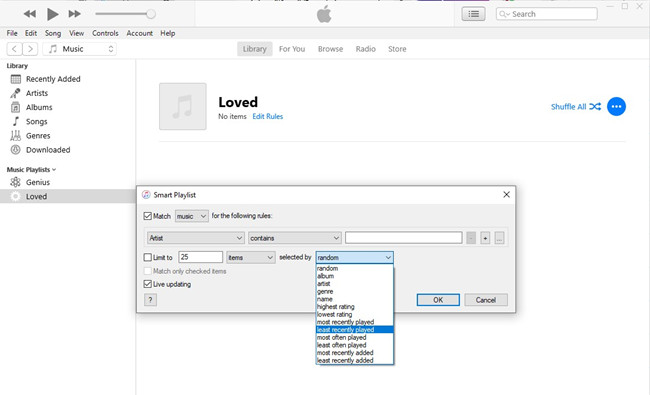Choose most recently played option
650x395 pixels.
click(354, 322)
